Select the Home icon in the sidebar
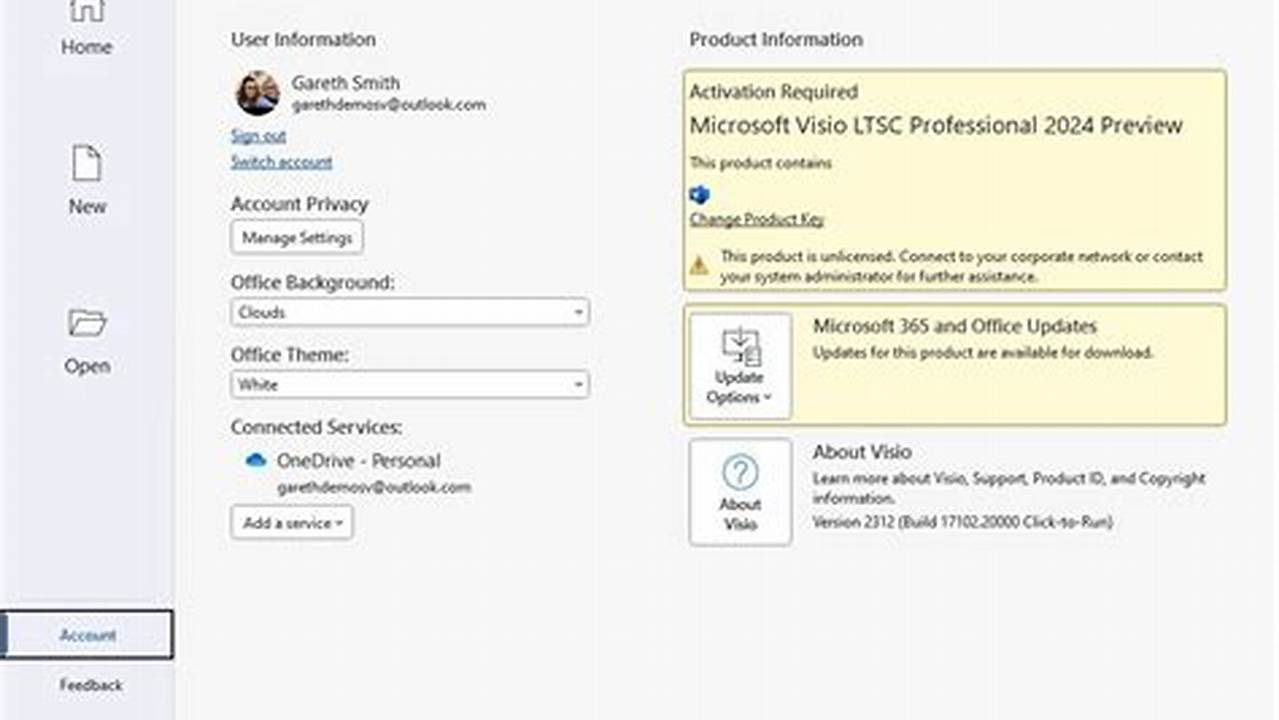 [x=88, y=20]
